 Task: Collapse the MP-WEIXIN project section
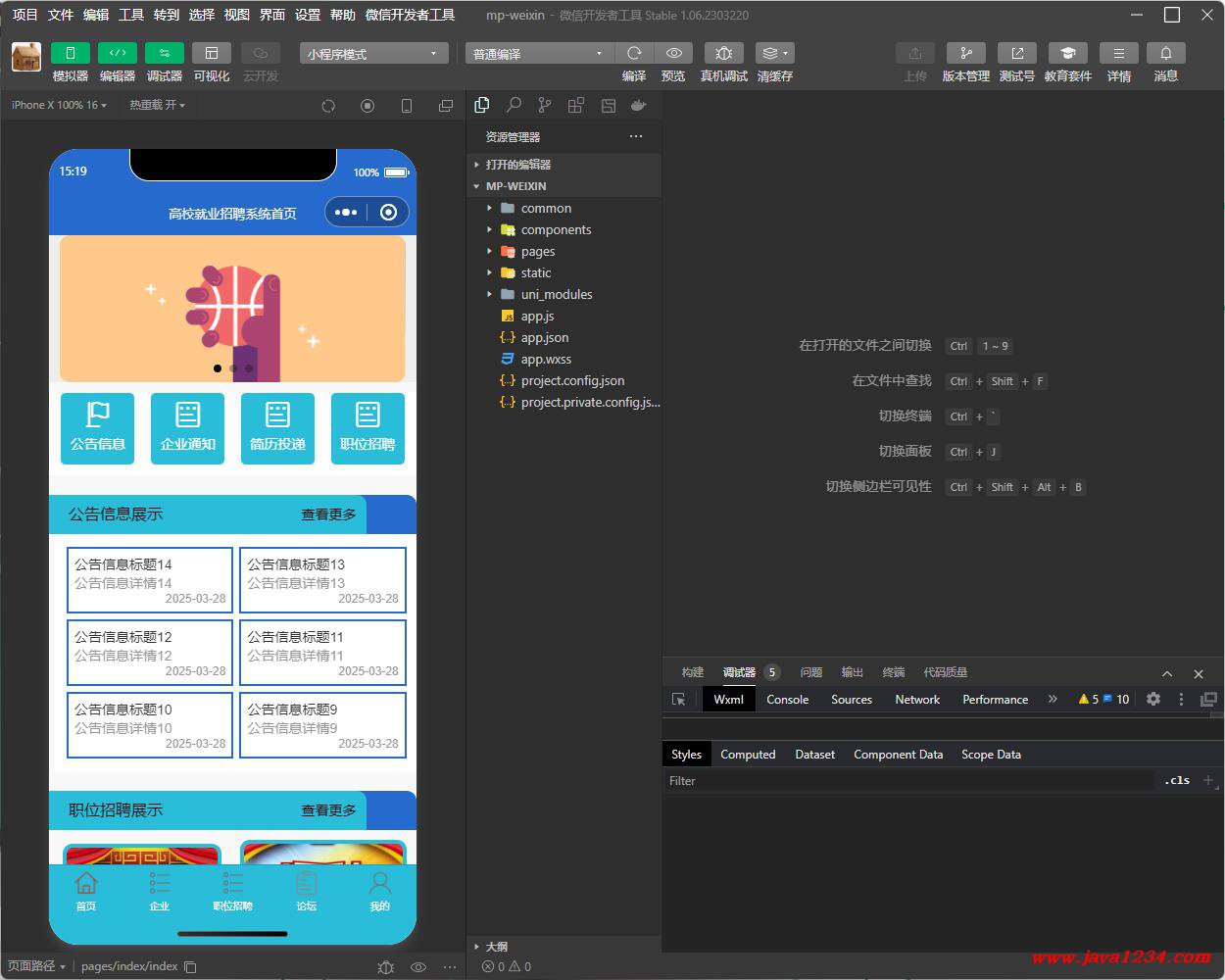pyautogui.click(x=564, y=186)
